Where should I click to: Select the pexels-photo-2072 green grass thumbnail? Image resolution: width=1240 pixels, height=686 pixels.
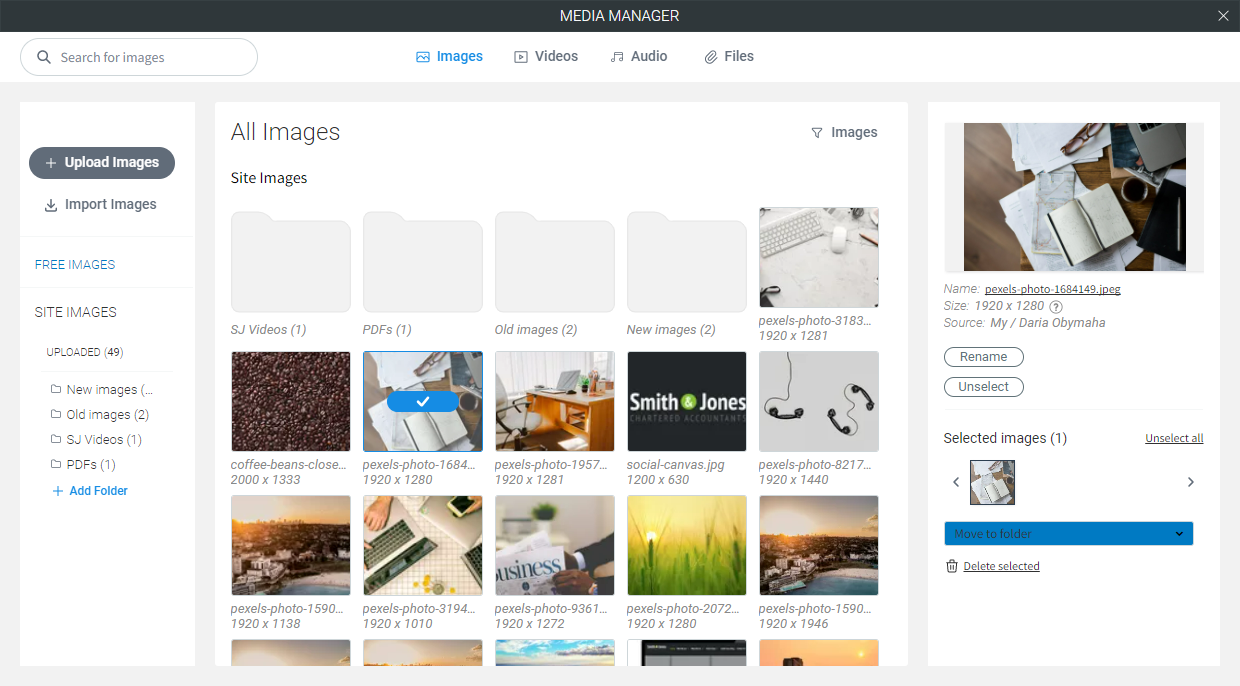(x=687, y=545)
